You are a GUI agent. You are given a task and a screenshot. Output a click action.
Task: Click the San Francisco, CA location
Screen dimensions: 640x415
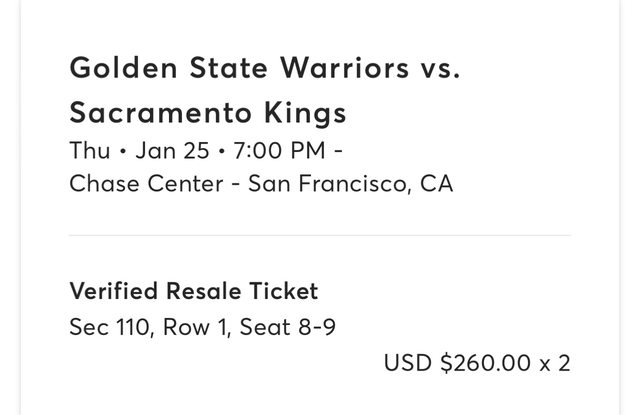tap(350, 184)
